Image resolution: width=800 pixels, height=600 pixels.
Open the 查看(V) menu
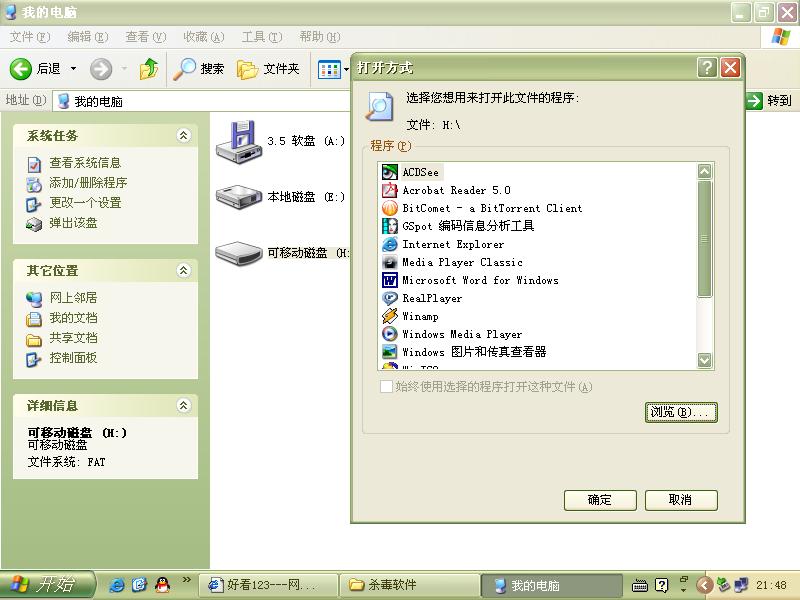click(146, 37)
